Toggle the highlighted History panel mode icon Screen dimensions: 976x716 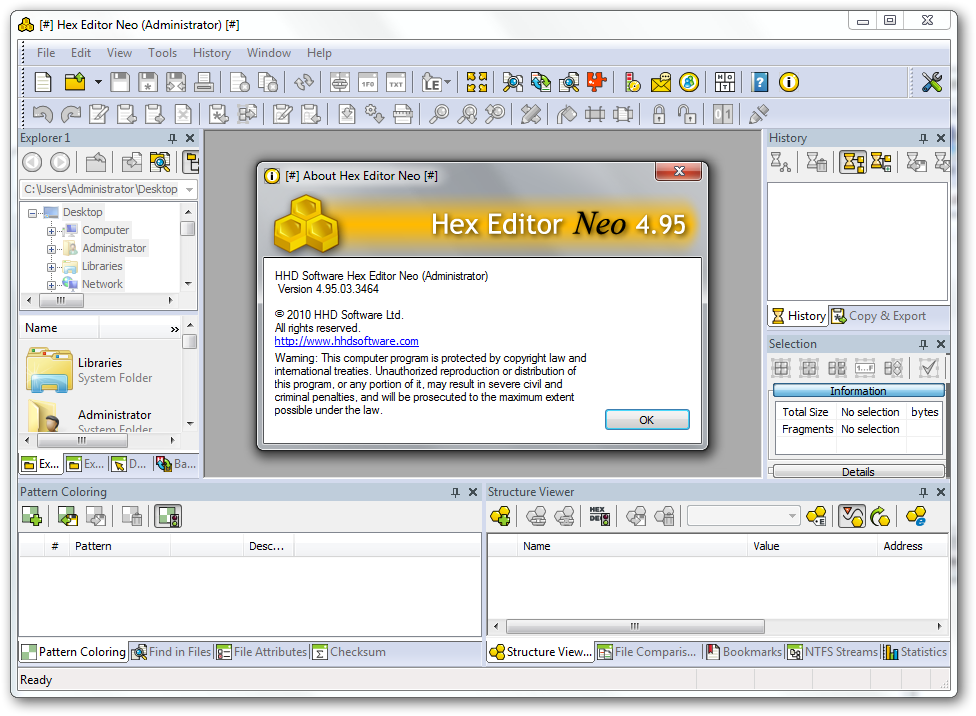click(853, 163)
